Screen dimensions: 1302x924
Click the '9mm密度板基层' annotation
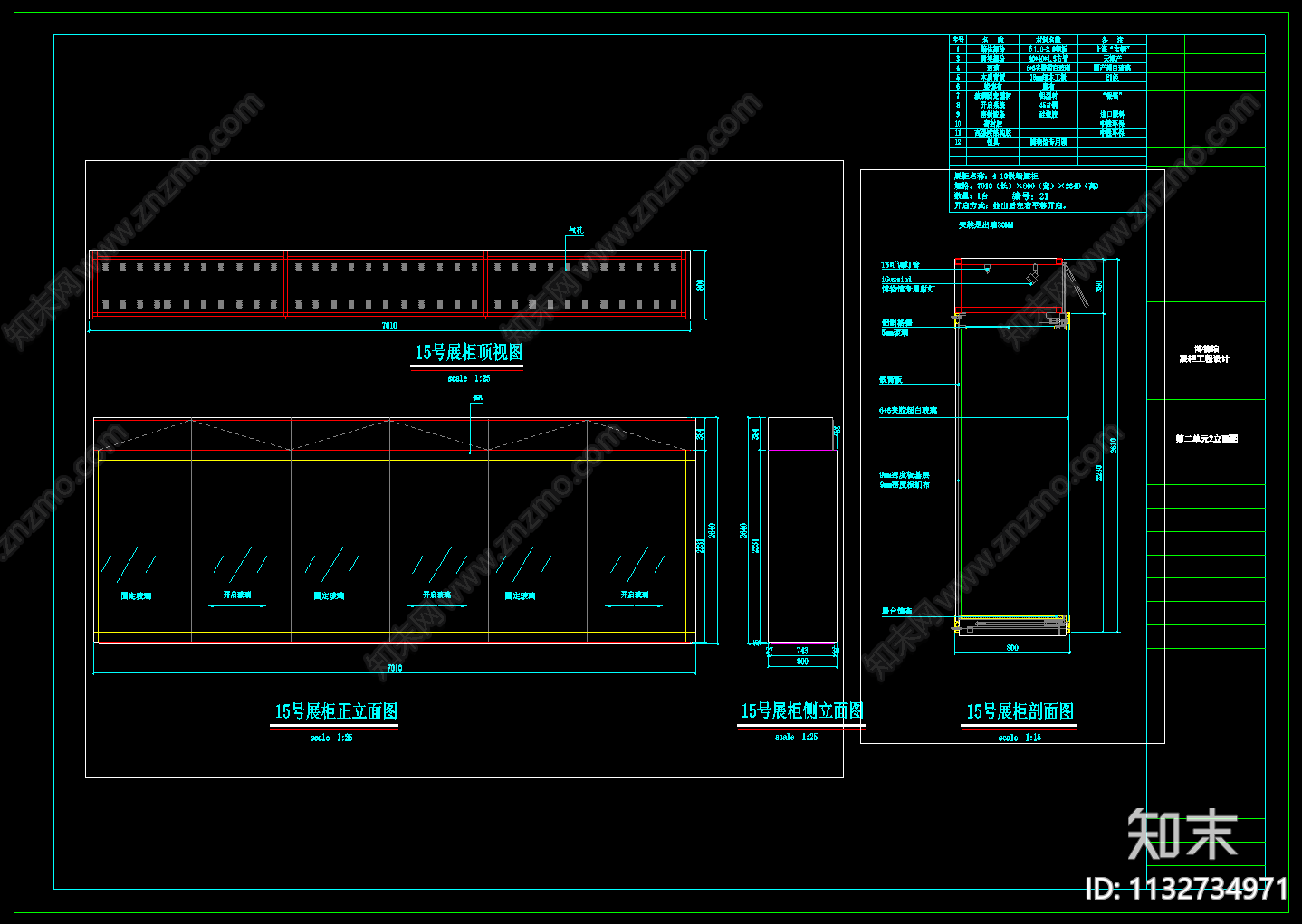tap(905, 475)
